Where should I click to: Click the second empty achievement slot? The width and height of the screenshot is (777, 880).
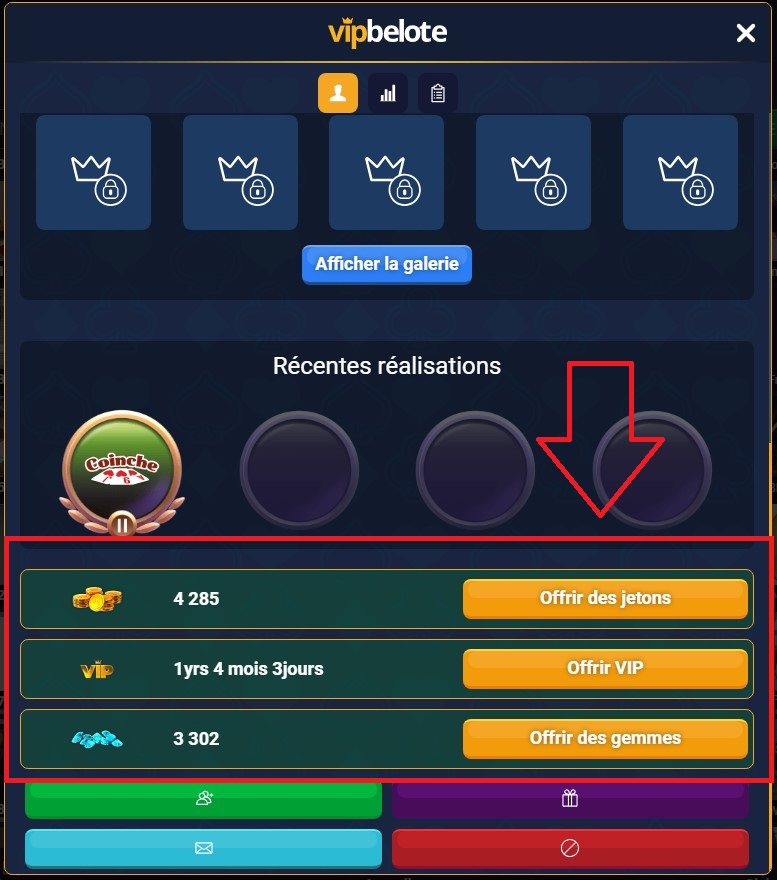click(475, 470)
